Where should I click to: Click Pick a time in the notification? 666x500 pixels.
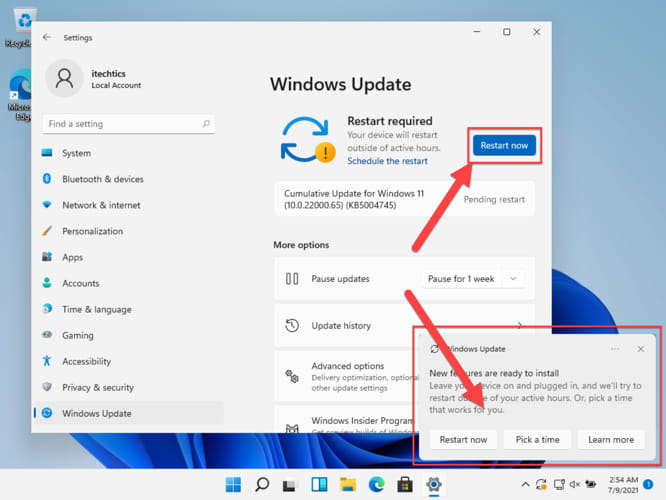(x=537, y=440)
